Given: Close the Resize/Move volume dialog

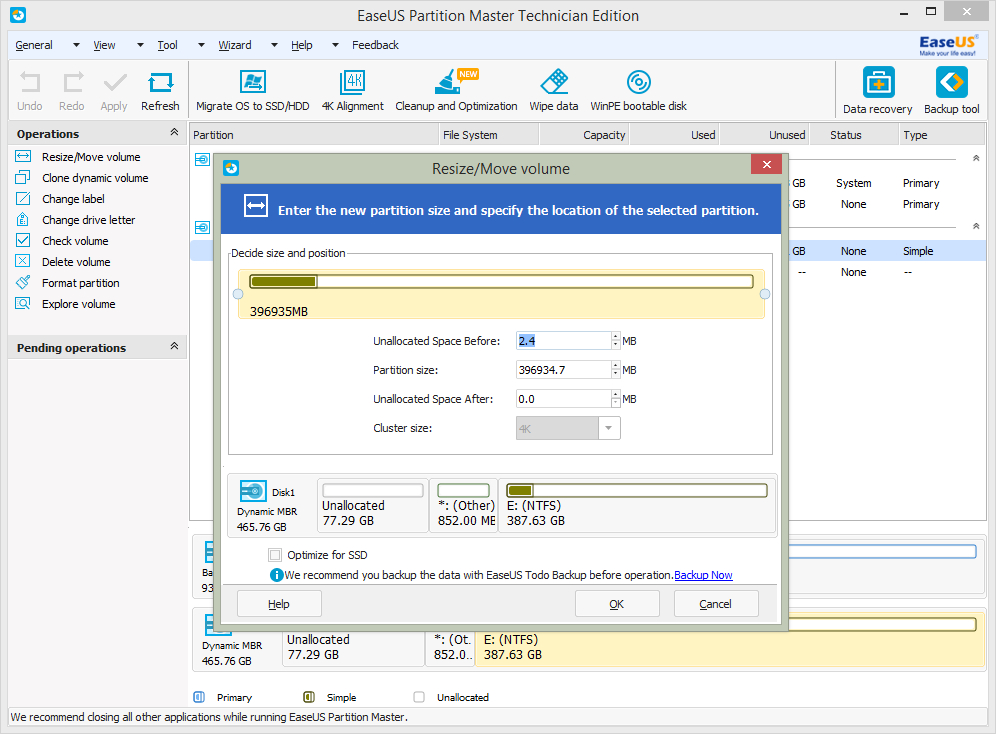Looking at the screenshot, I should click(x=767, y=164).
